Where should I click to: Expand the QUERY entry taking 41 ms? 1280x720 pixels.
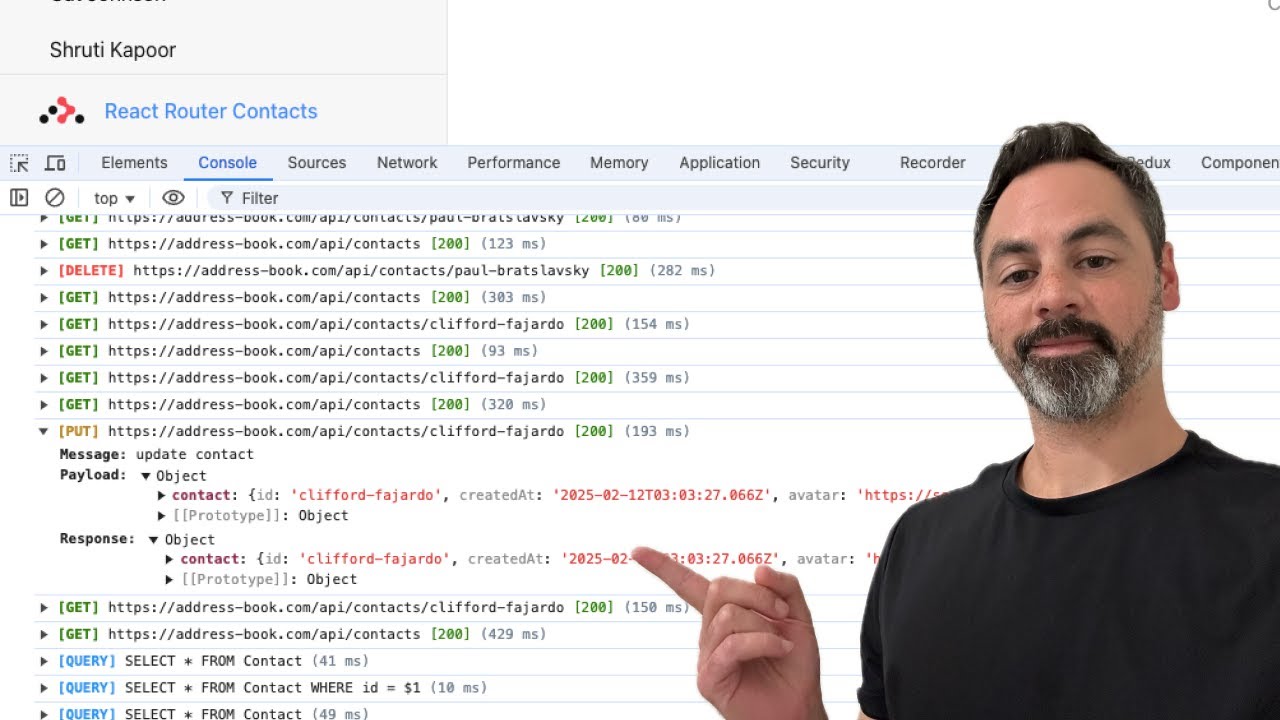coord(43,661)
